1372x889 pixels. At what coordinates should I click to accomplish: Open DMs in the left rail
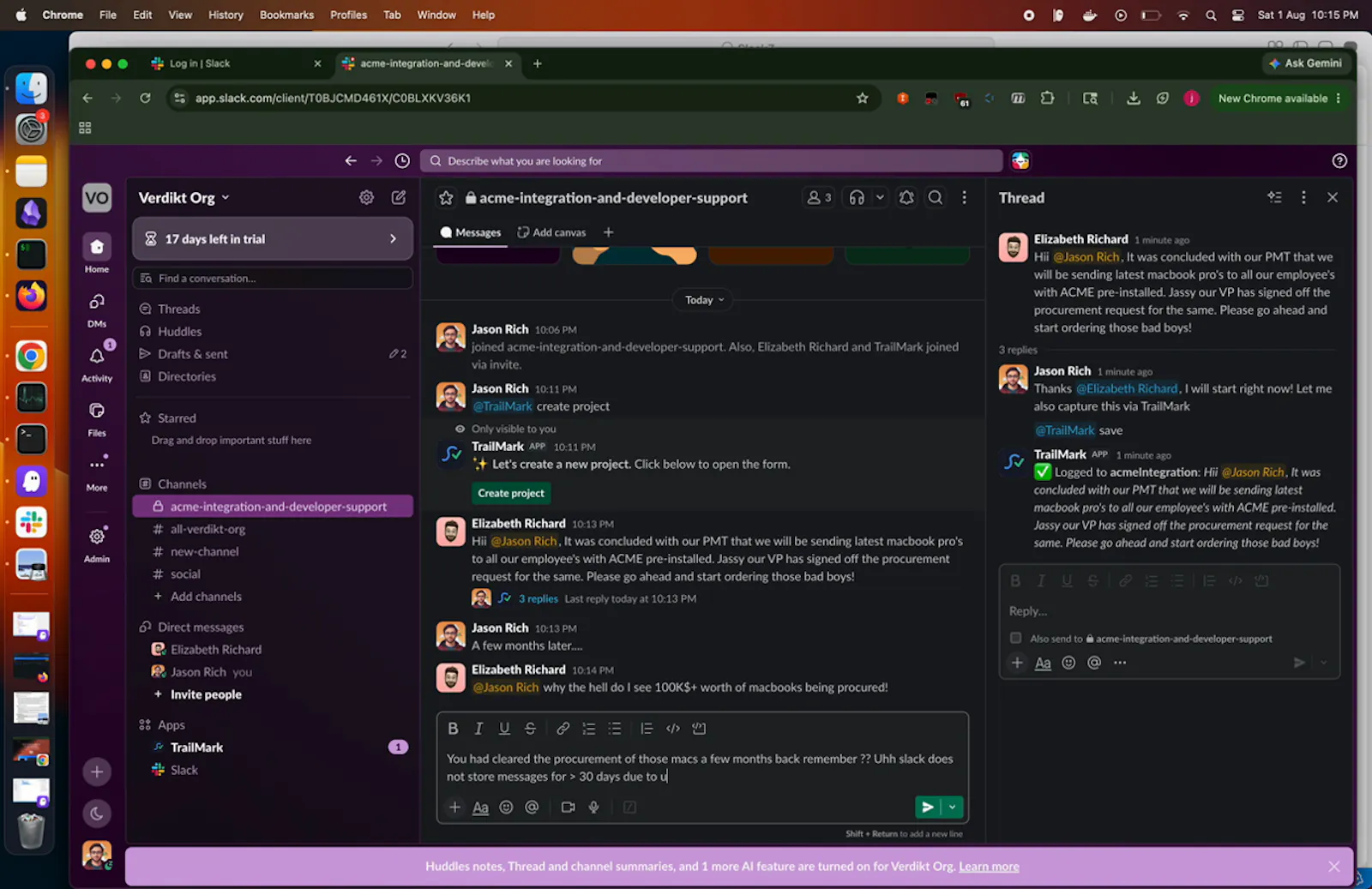[97, 309]
